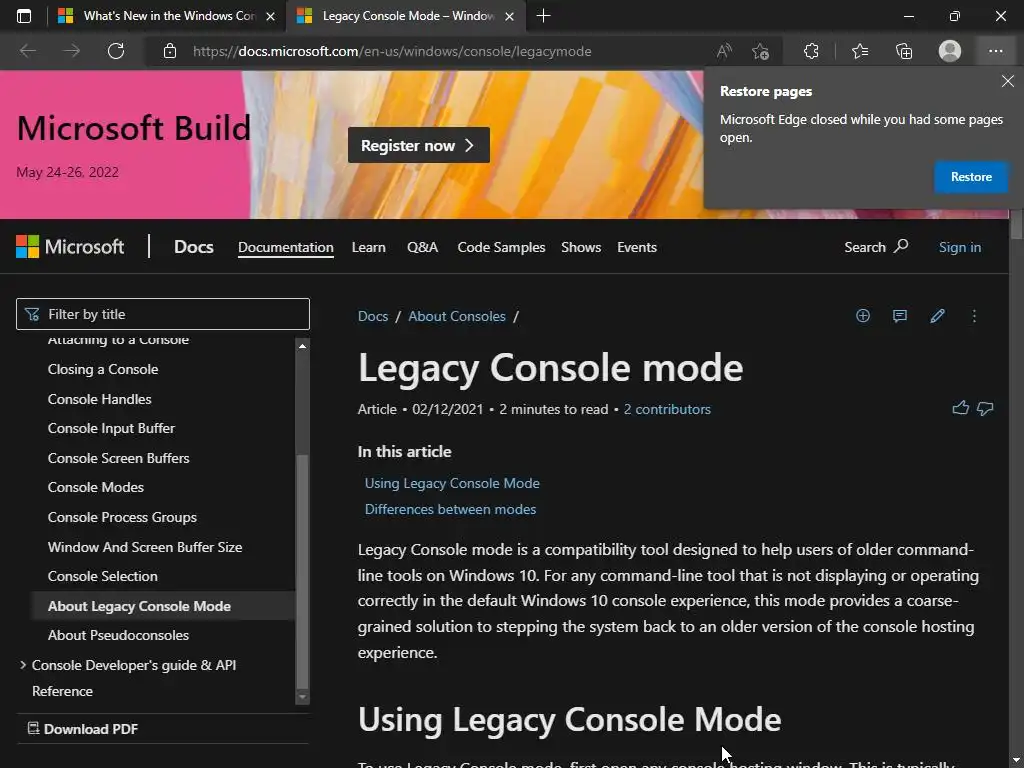
Task: Click the Sign in link
Action: tap(959, 248)
